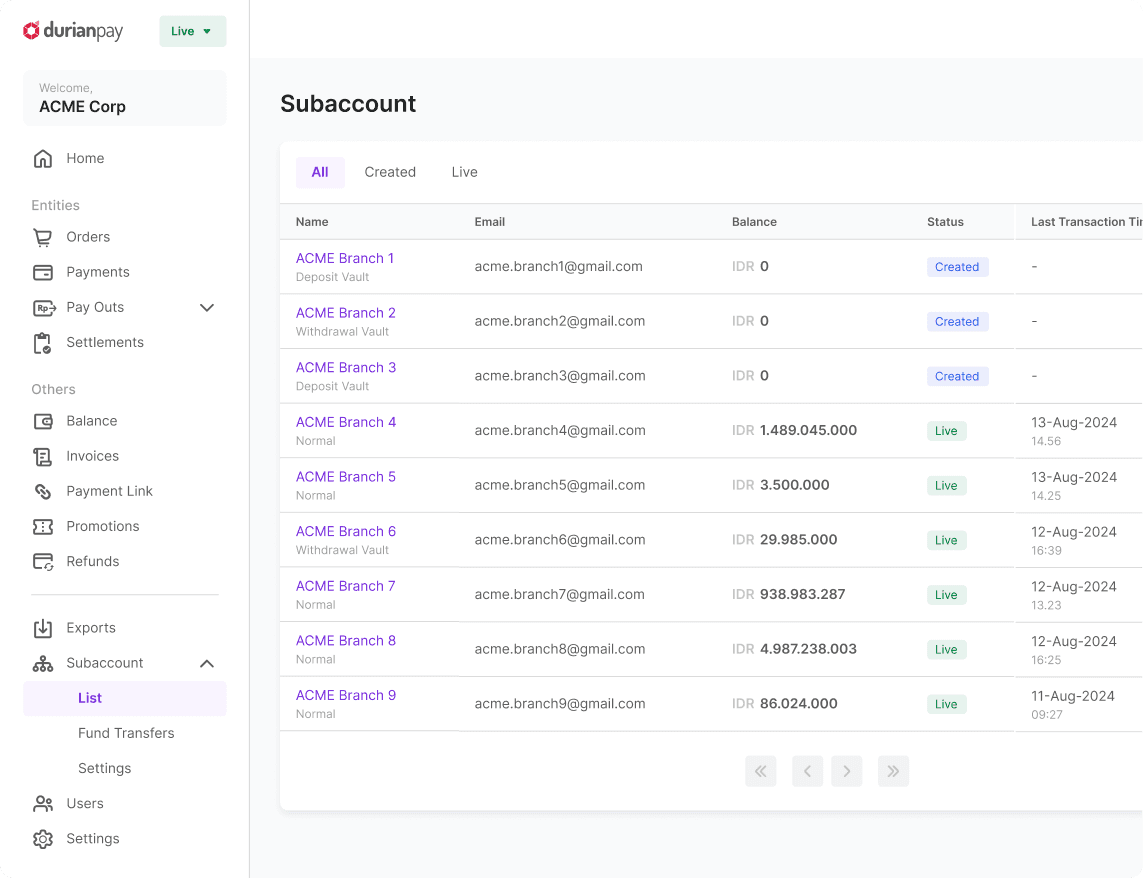Open Settlements menu item
The height and width of the screenshot is (878, 1143).
pos(105,342)
